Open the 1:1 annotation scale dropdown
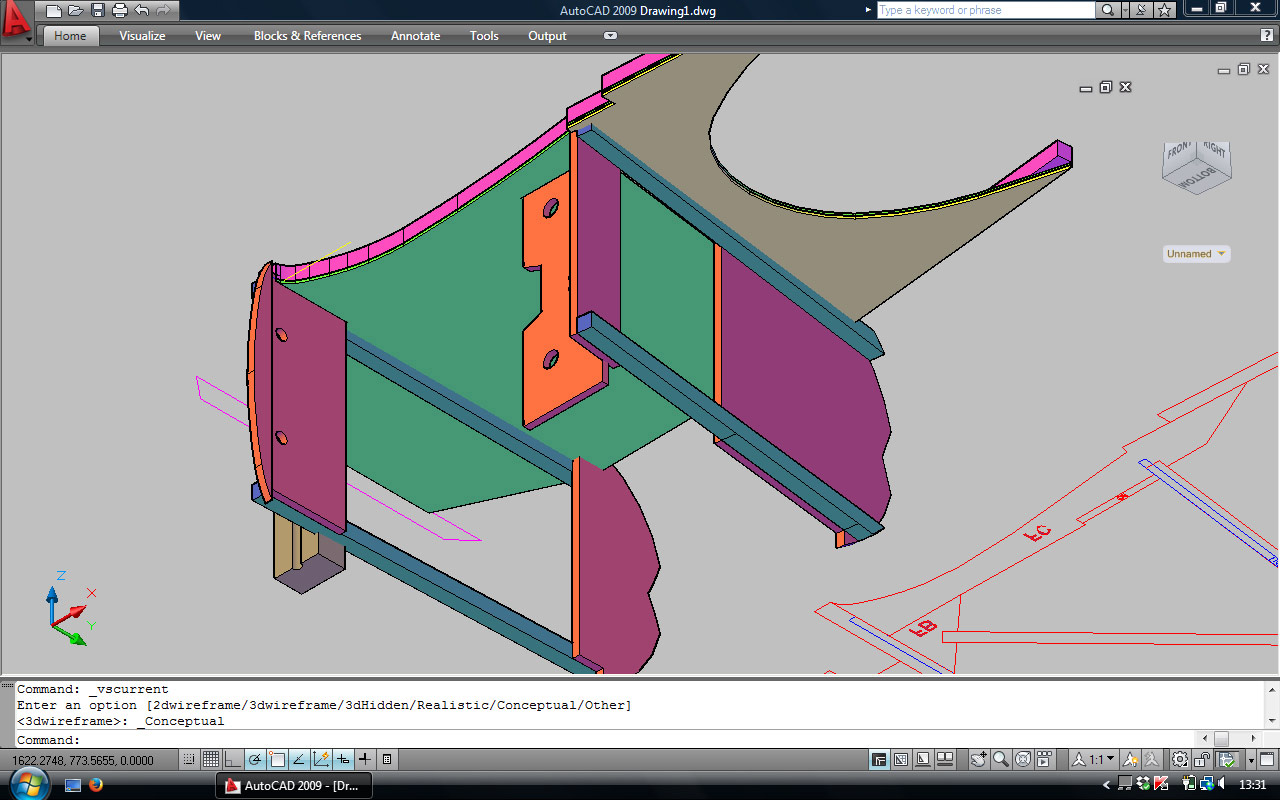This screenshot has height=800, width=1280. click(x=1101, y=760)
